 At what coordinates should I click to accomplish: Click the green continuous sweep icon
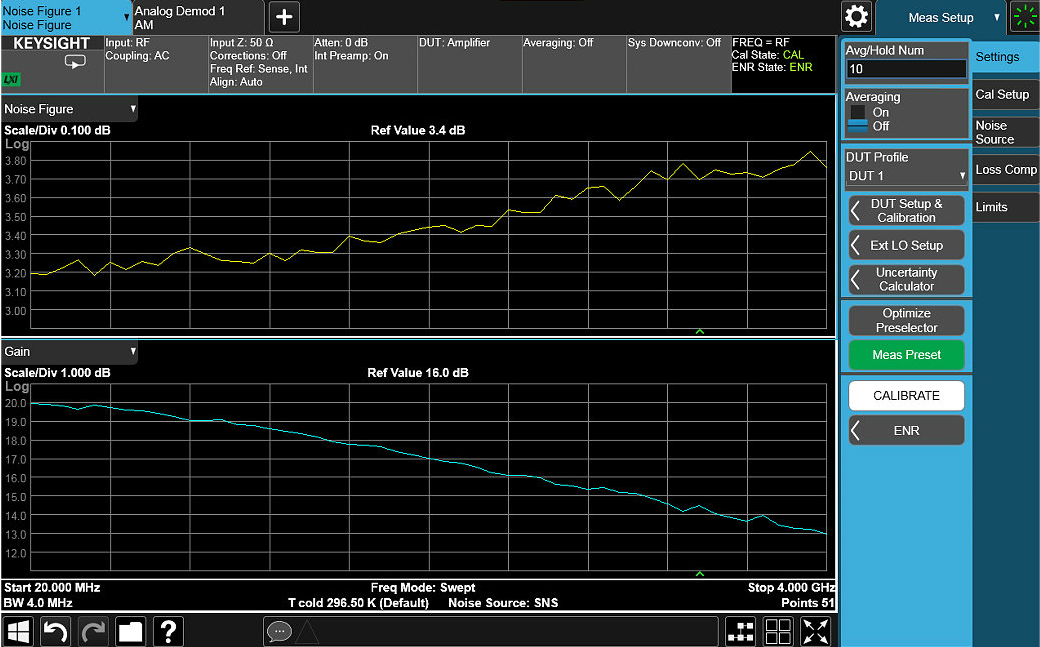click(x=1024, y=17)
